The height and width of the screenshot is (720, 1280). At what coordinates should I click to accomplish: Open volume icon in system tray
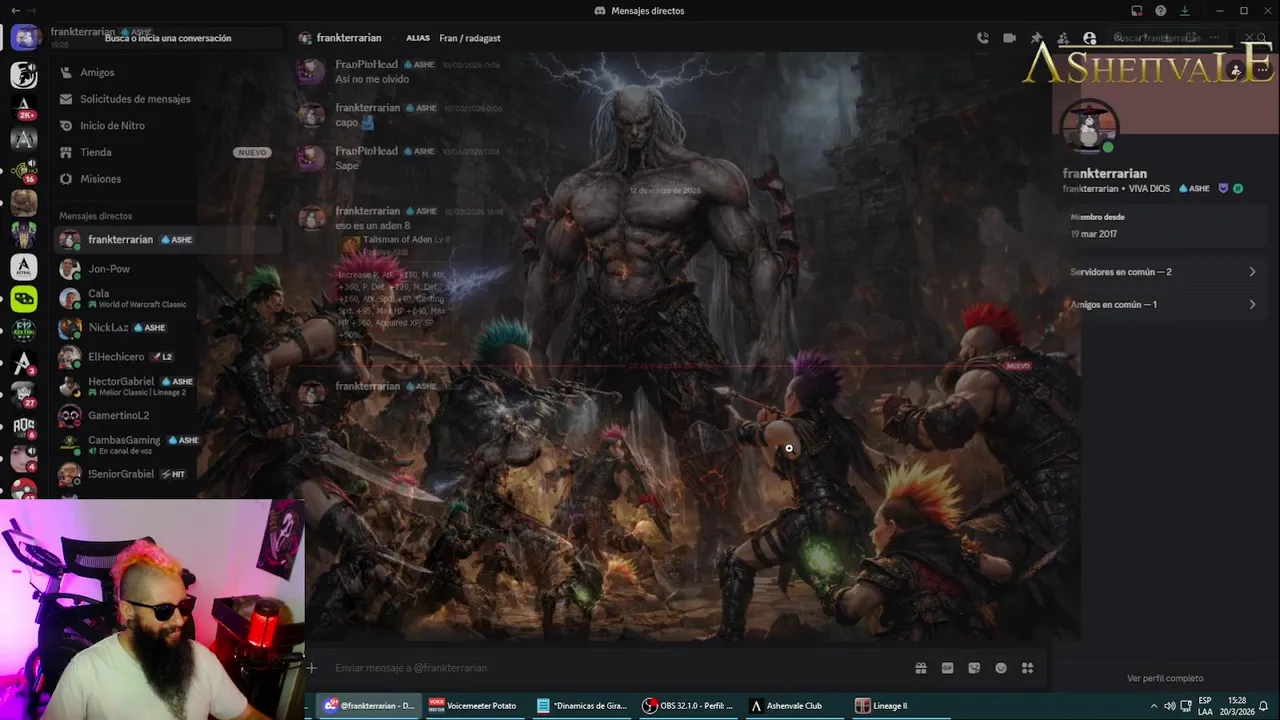[1169, 706]
